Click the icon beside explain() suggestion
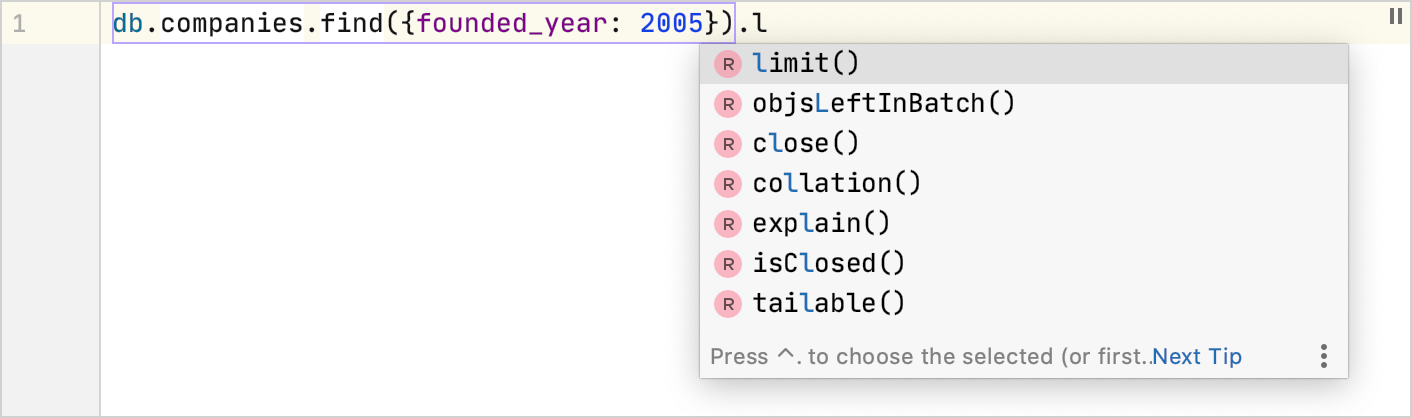 pos(727,224)
